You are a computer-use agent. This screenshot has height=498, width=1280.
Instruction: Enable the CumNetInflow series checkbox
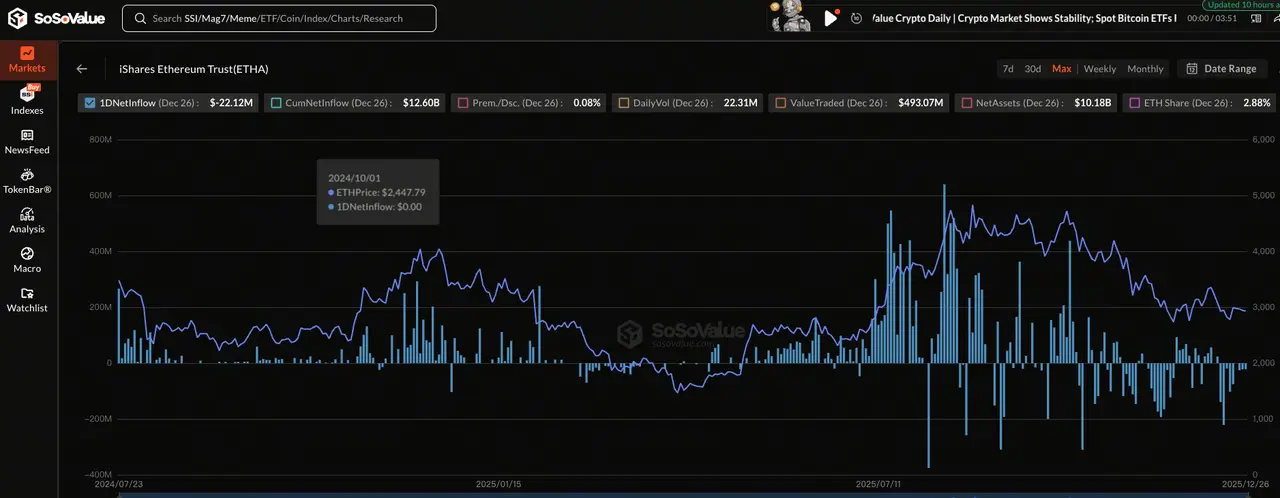276,102
